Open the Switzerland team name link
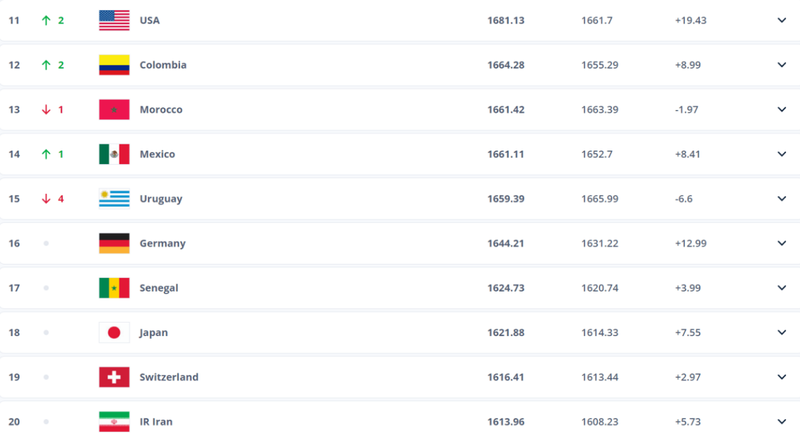The height and width of the screenshot is (438, 800). pos(169,377)
